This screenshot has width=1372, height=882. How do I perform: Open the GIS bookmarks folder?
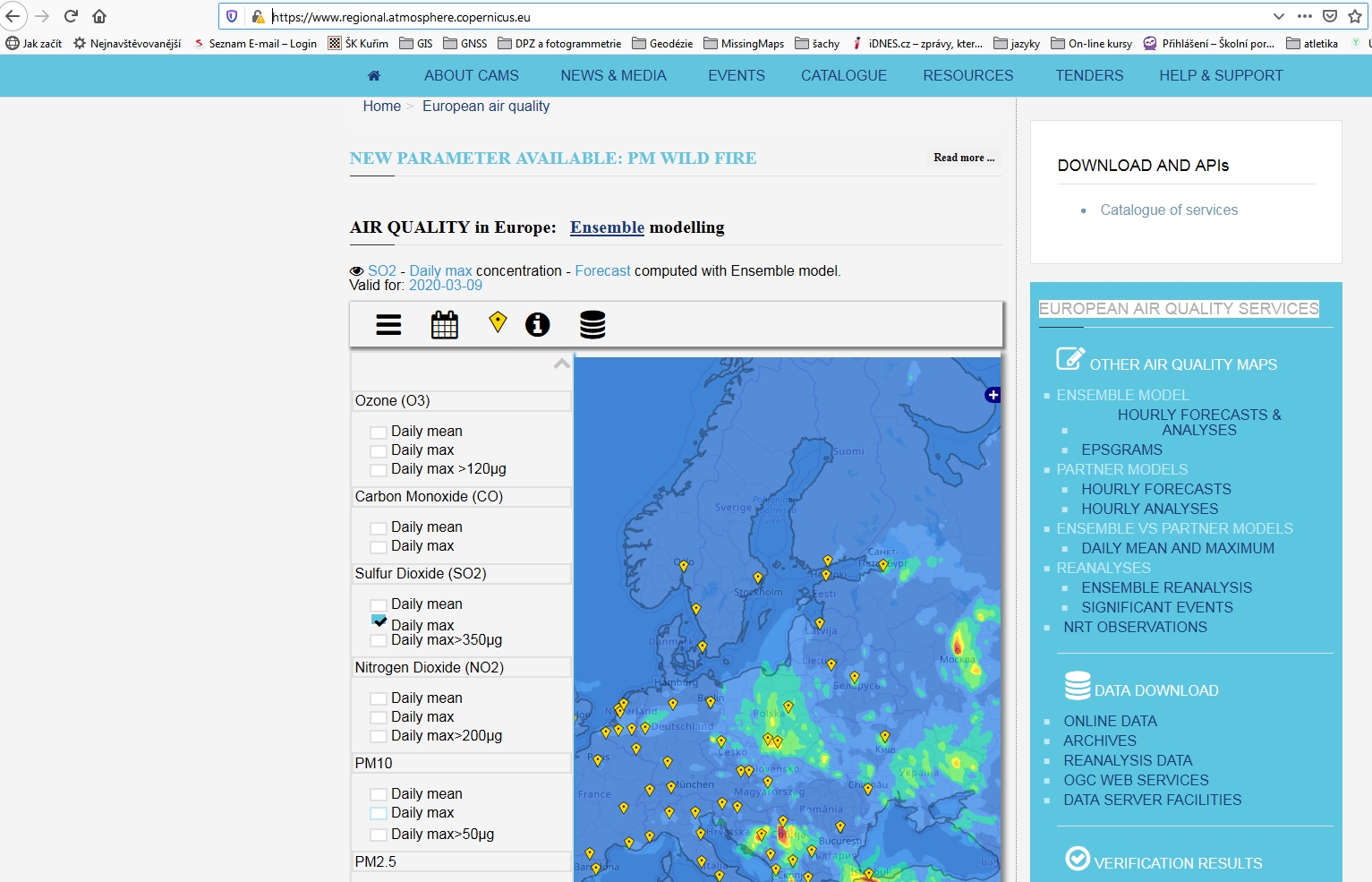tap(416, 43)
